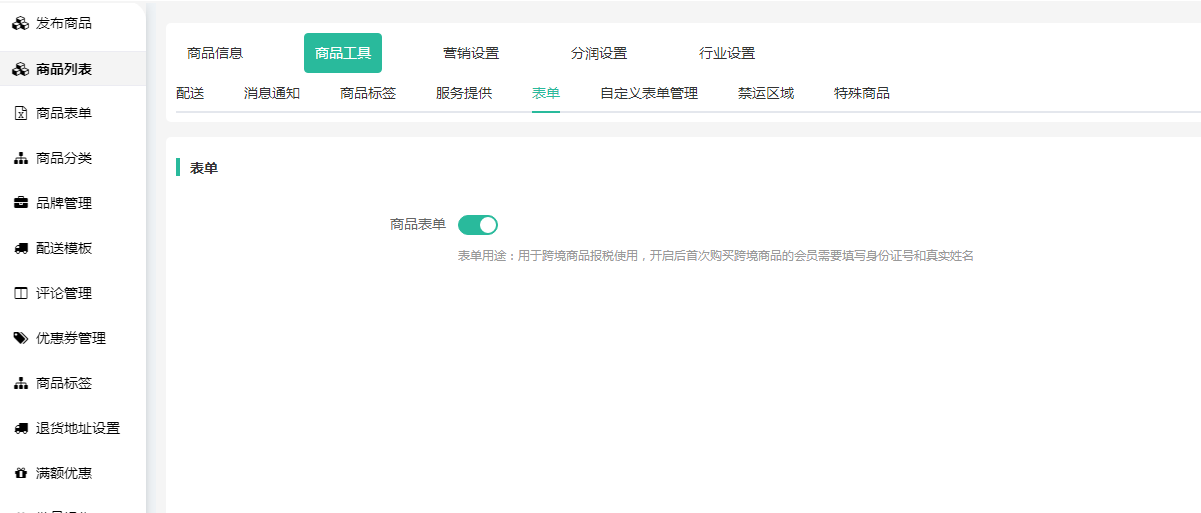Open the 消息通知 sub-tab

coord(272,94)
